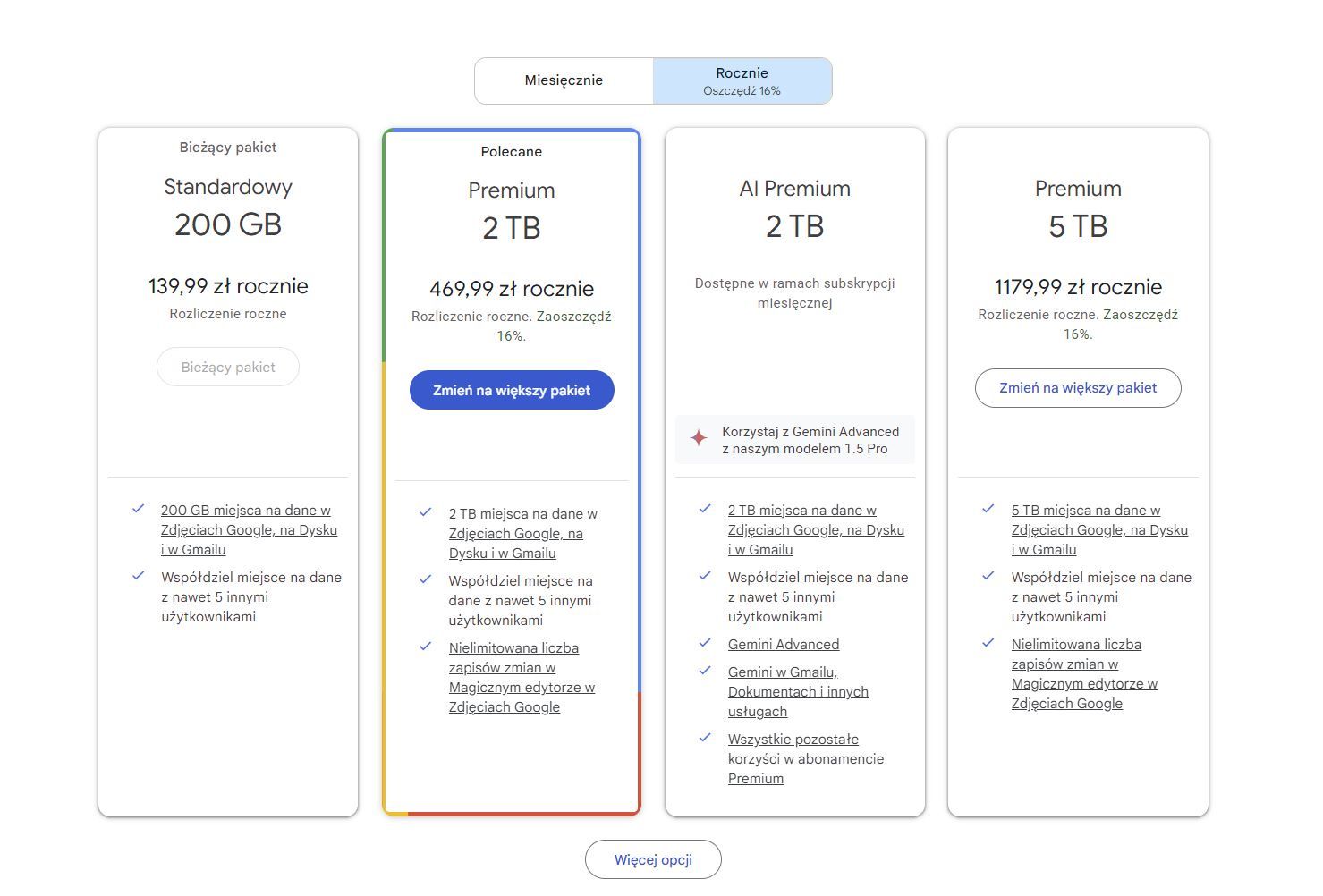1323x896 pixels.
Task: Click checkmark beside Nielimitowana liczba in 5 TB card
Action: [988, 643]
